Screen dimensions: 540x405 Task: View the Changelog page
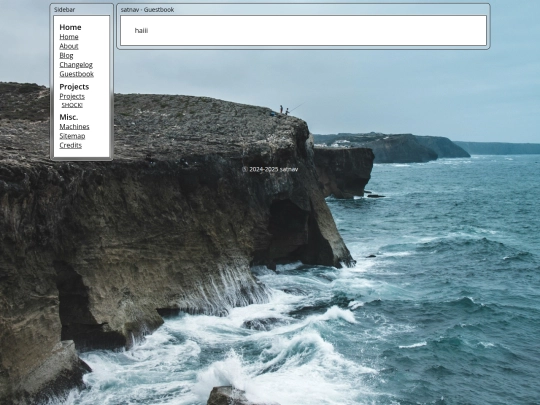(76, 65)
